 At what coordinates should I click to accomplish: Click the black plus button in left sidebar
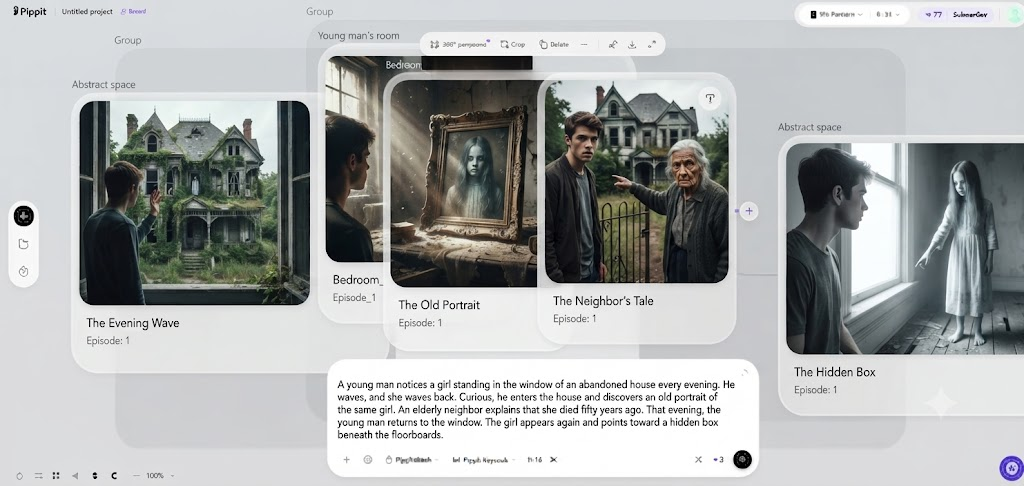click(x=24, y=216)
